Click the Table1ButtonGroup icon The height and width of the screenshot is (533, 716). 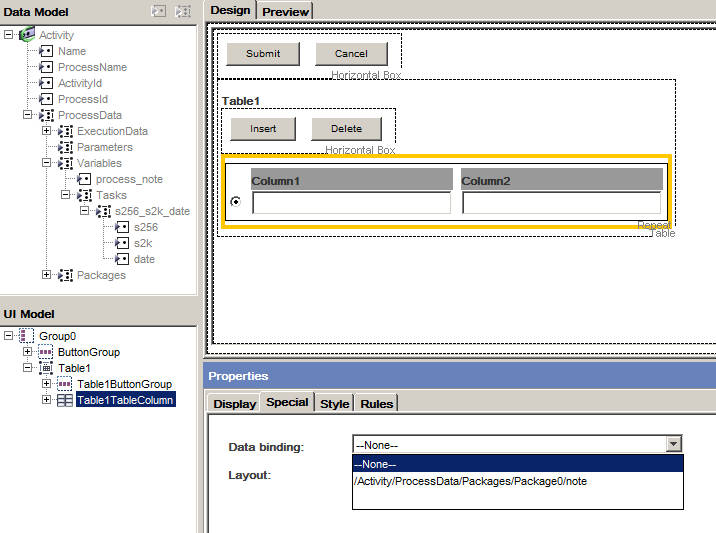tap(64, 384)
